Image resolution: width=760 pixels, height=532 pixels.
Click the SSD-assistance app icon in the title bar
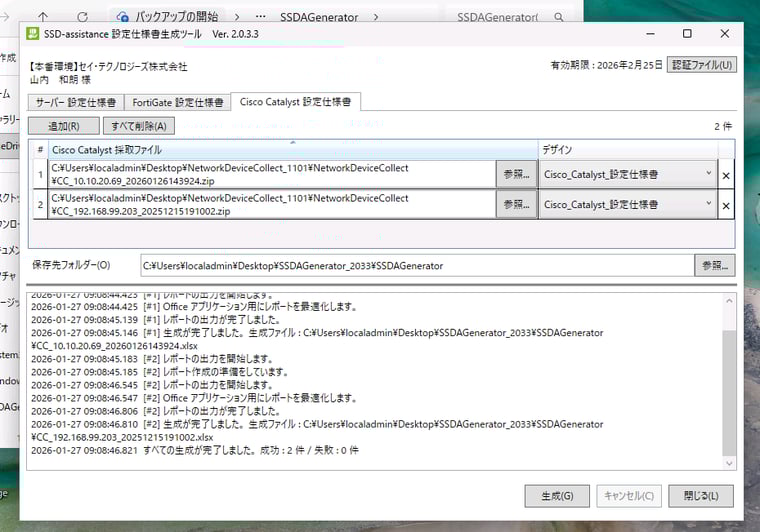click(32, 34)
